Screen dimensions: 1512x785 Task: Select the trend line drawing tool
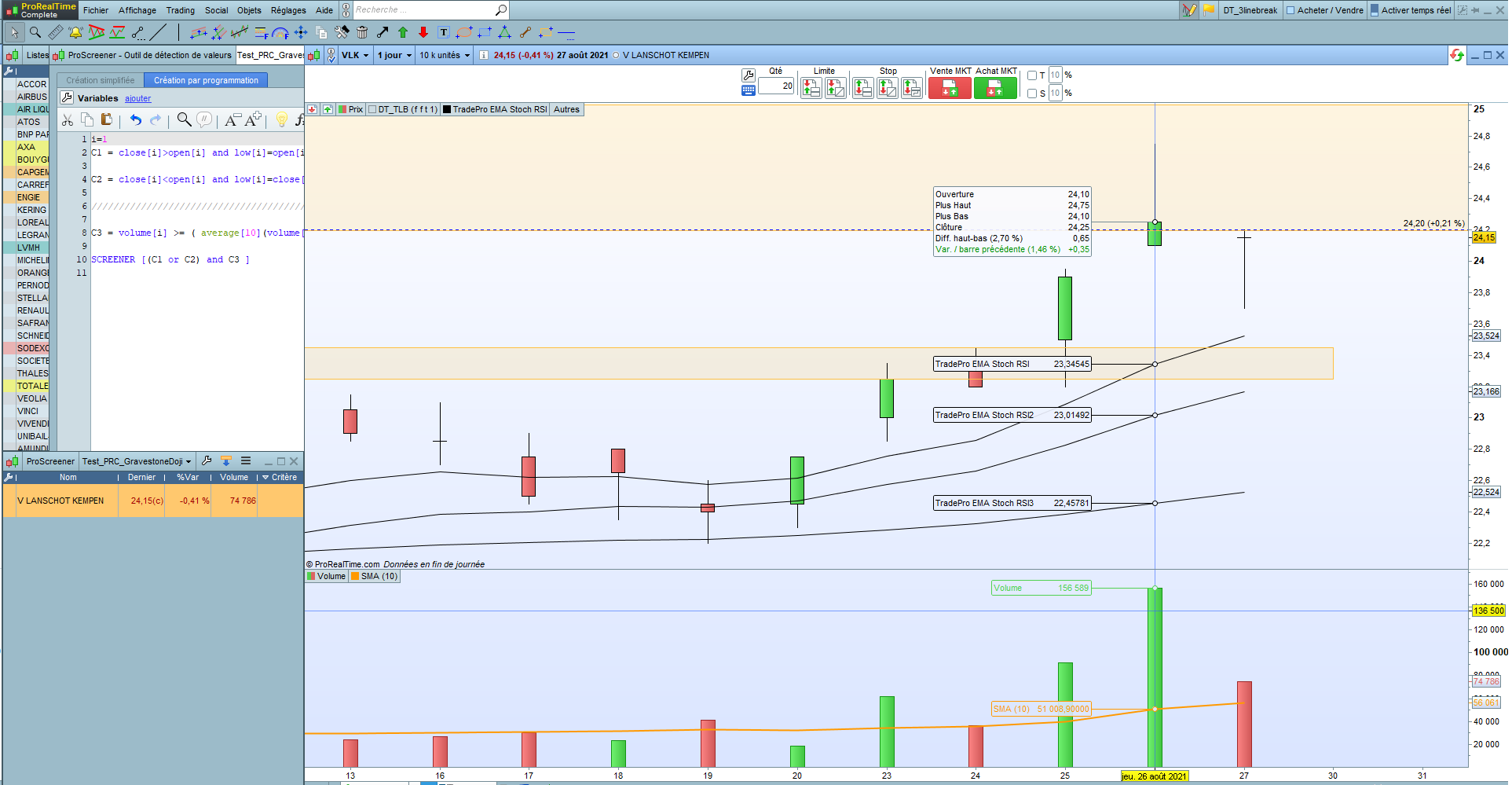(158, 32)
